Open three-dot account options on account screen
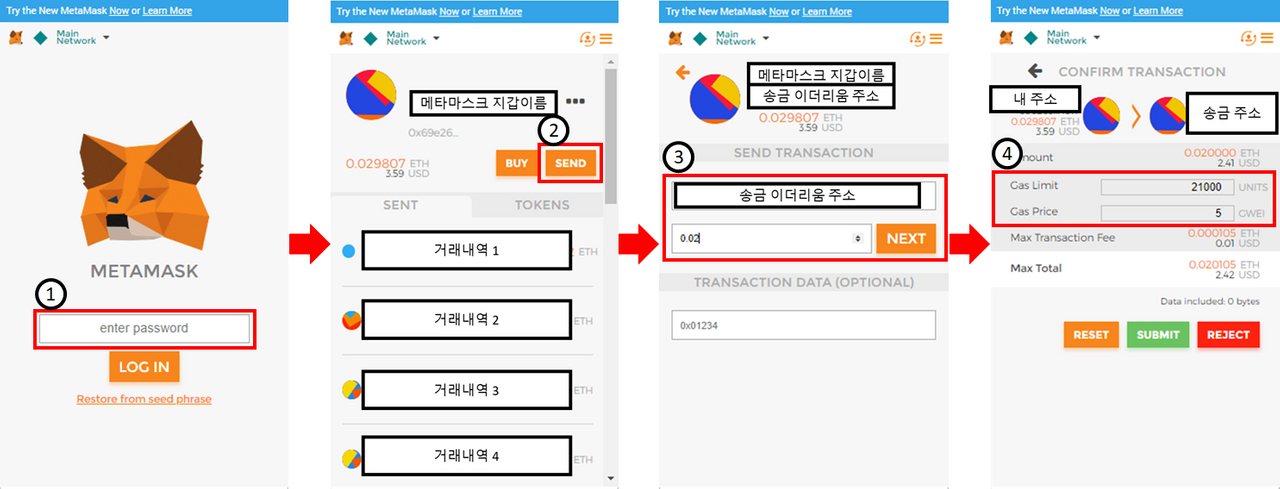The image size is (1280, 489). [575, 101]
